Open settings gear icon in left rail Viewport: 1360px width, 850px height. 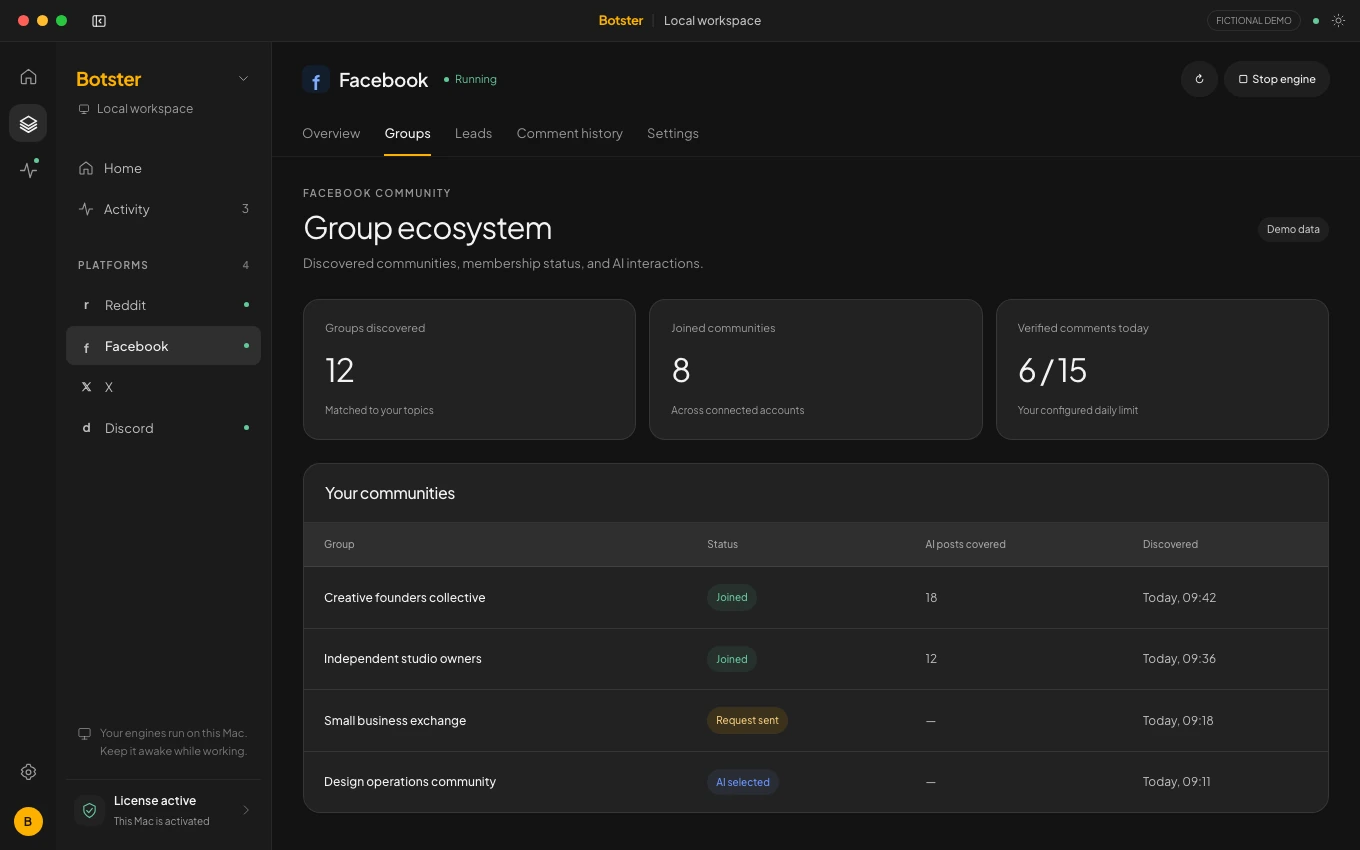click(x=28, y=772)
